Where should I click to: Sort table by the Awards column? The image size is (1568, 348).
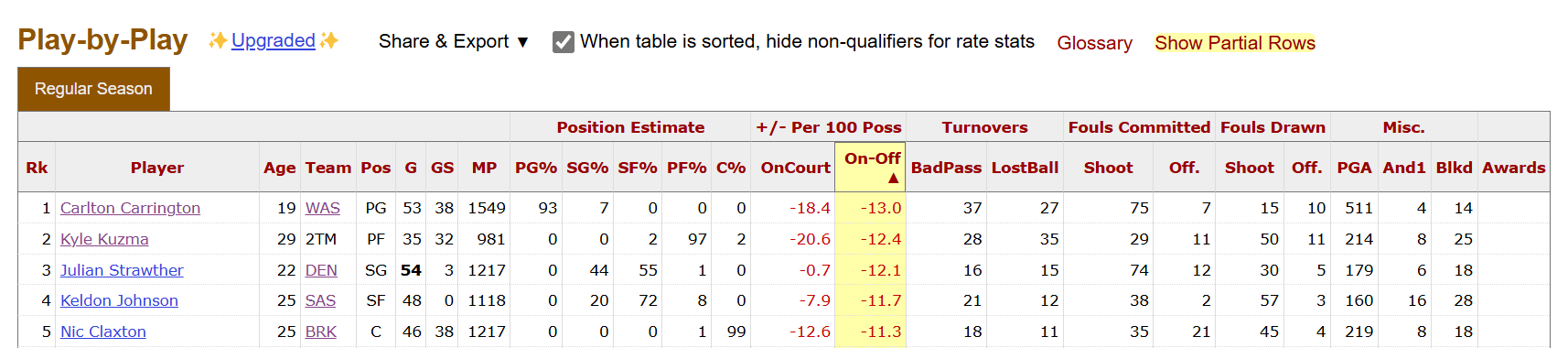coord(1514,168)
